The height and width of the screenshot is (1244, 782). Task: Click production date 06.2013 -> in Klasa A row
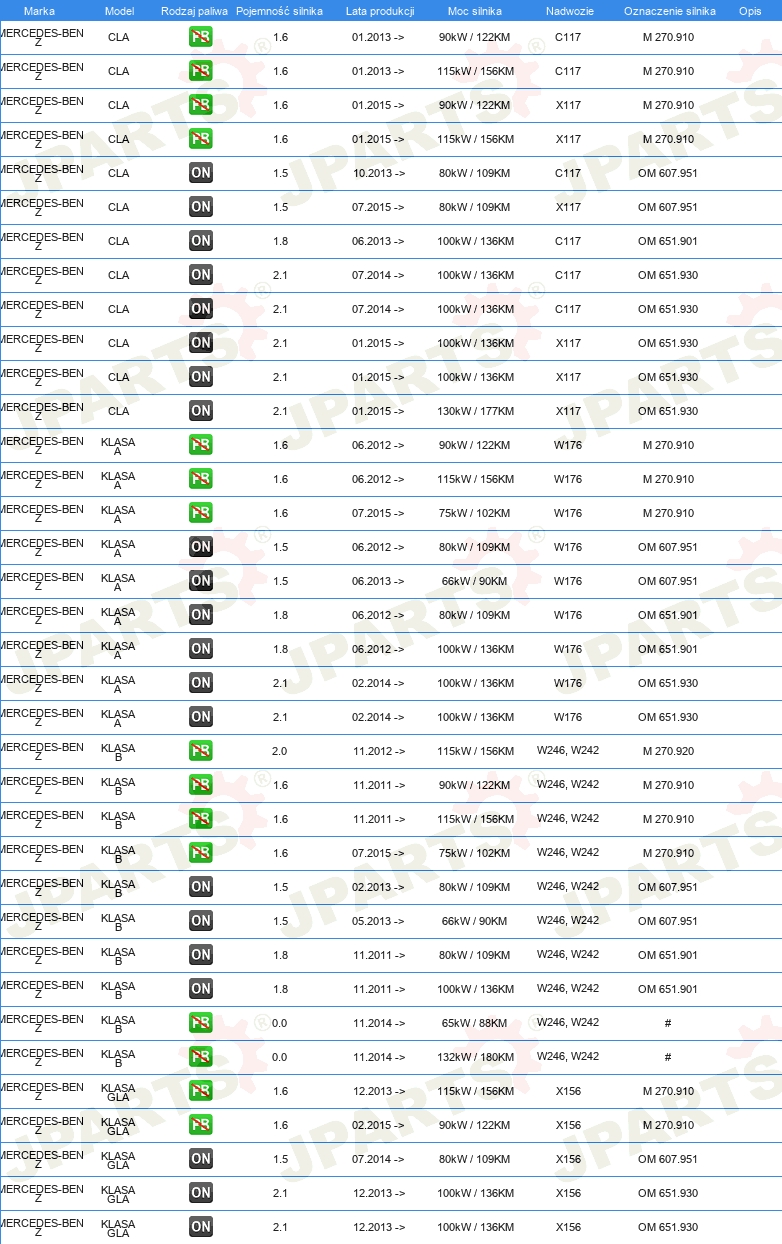click(379, 581)
